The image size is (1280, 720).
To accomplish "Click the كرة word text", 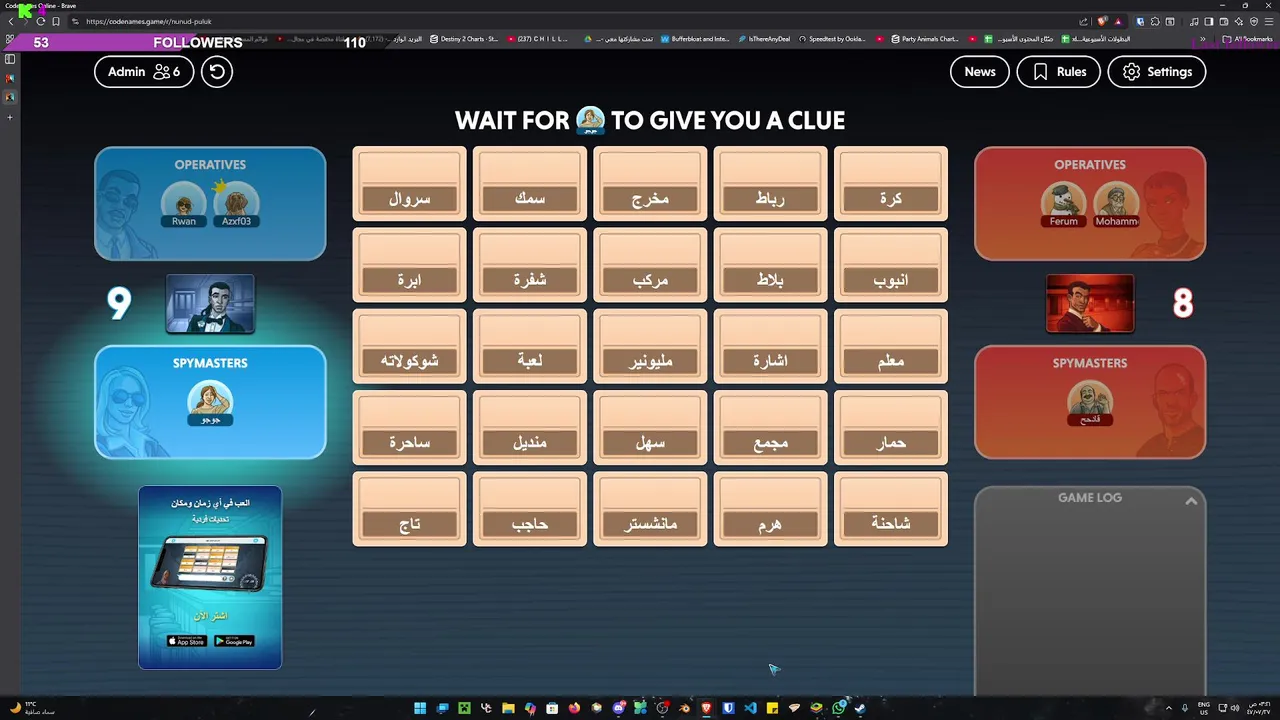I will click(891, 199).
